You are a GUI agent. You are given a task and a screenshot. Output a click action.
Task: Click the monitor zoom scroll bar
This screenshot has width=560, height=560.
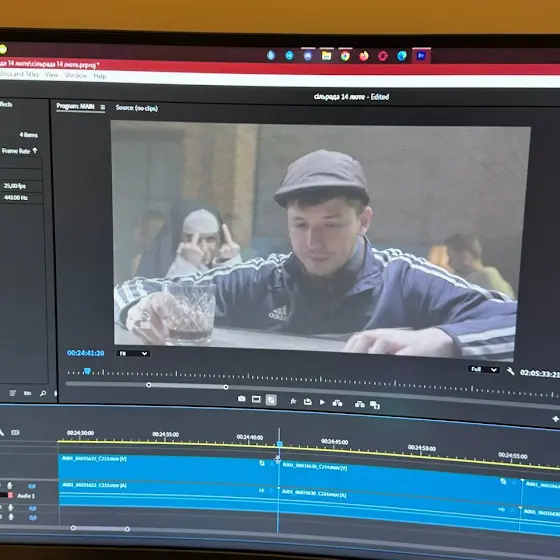click(x=187, y=386)
